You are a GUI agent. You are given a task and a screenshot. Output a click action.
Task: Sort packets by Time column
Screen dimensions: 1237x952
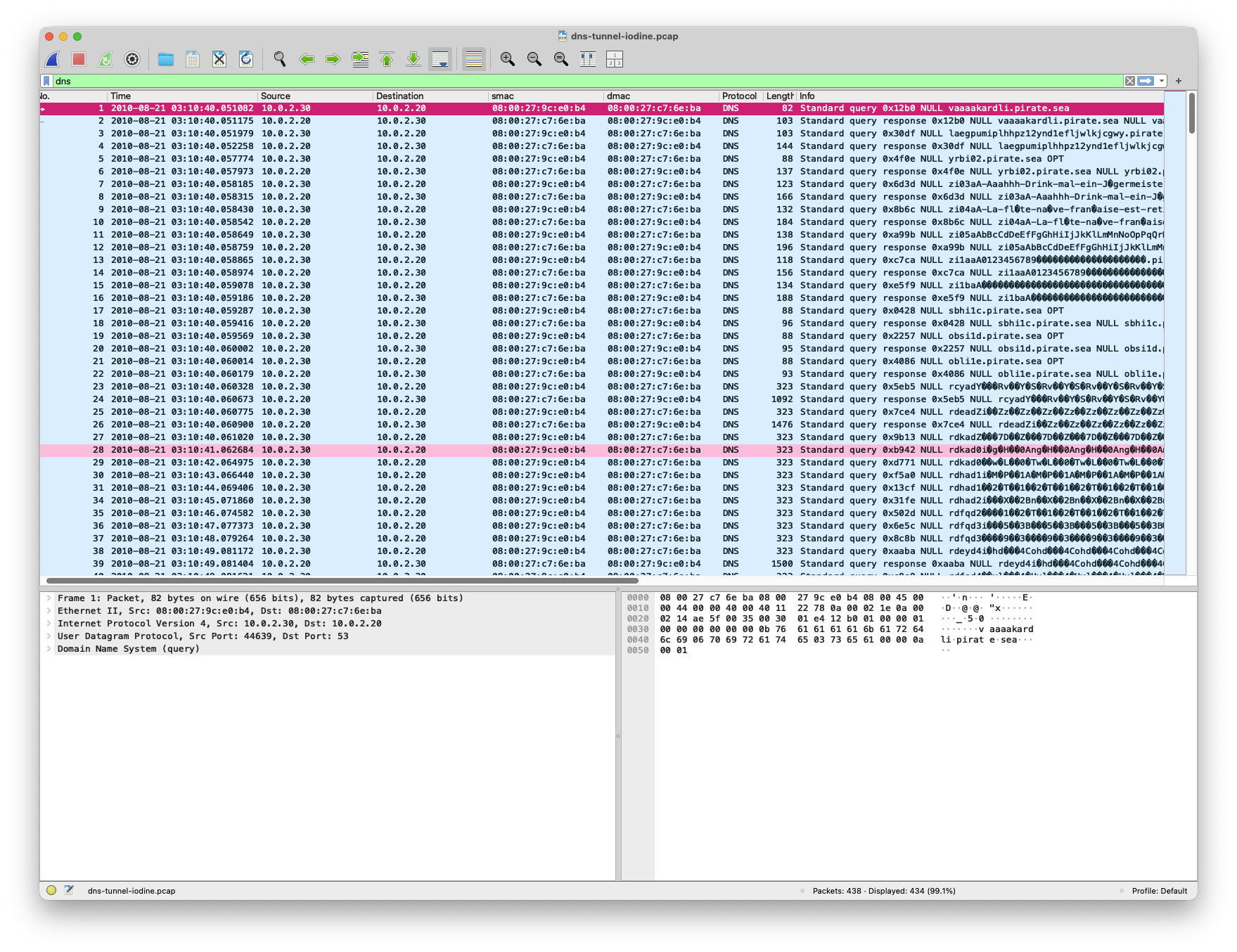pyautogui.click(x=183, y=96)
